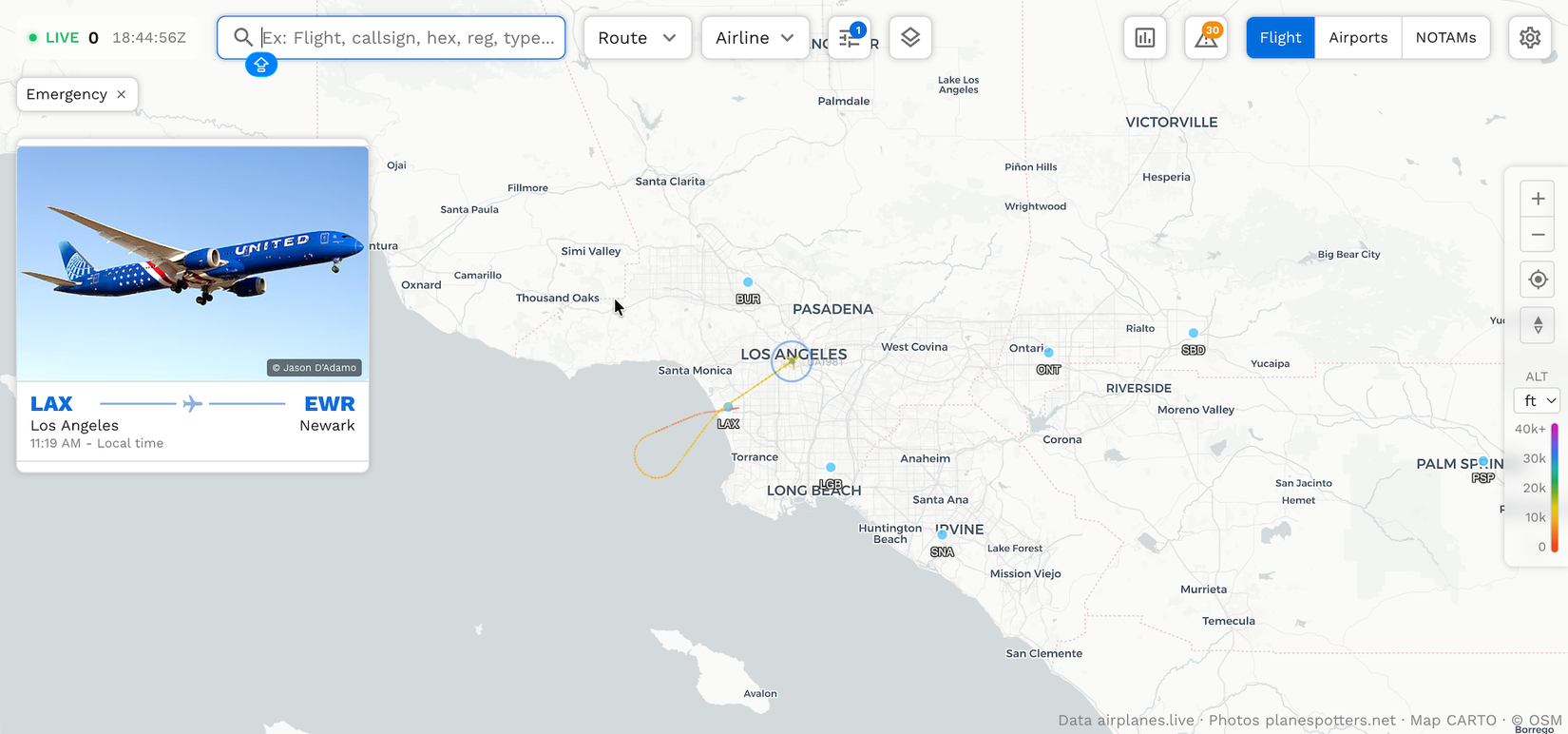Open the statistics chart icon

click(1145, 38)
